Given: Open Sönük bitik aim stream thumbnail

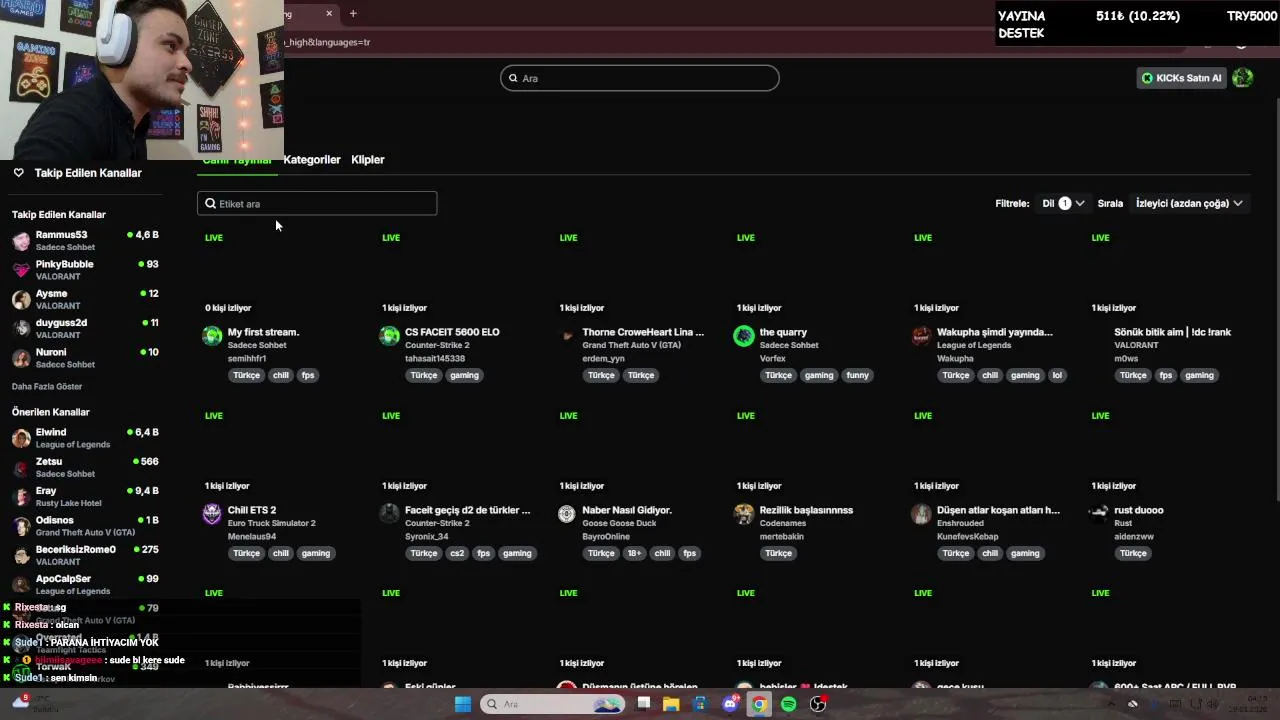Looking at the screenshot, I should tap(1172, 272).
